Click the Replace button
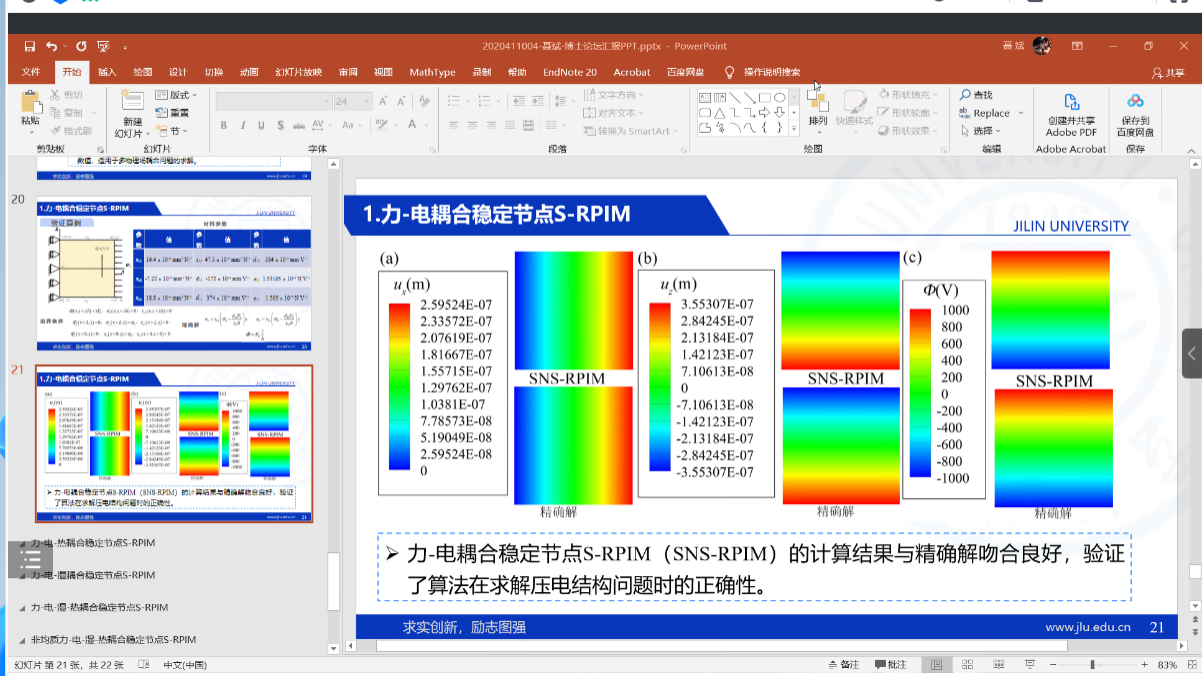1202x677 pixels. (991, 113)
